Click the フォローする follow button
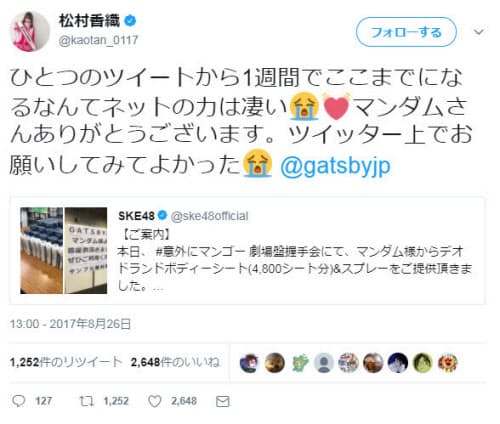This screenshot has width=500, height=424. (x=406, y=32)
